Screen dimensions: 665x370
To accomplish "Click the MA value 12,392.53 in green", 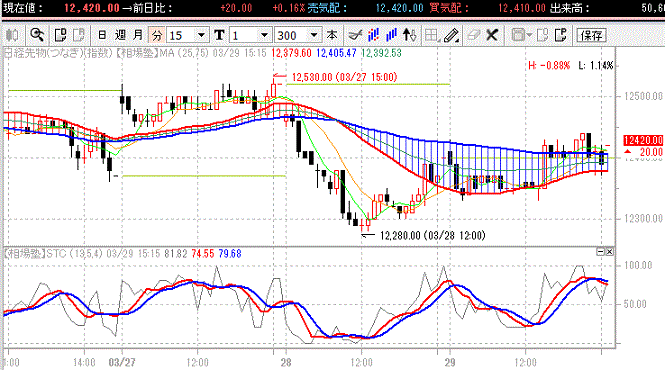I will [x=381, y=53].
